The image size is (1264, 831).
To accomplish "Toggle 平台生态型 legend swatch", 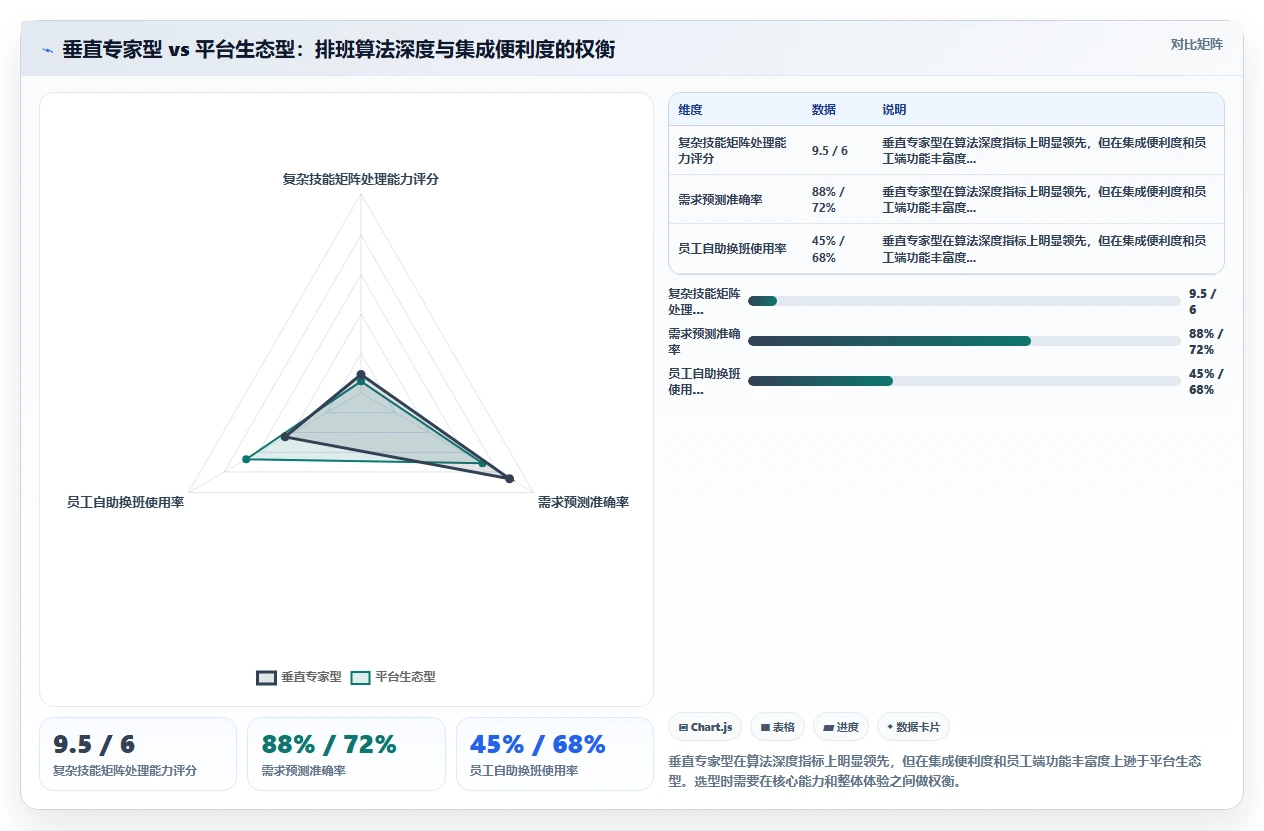I will point(360,677).
